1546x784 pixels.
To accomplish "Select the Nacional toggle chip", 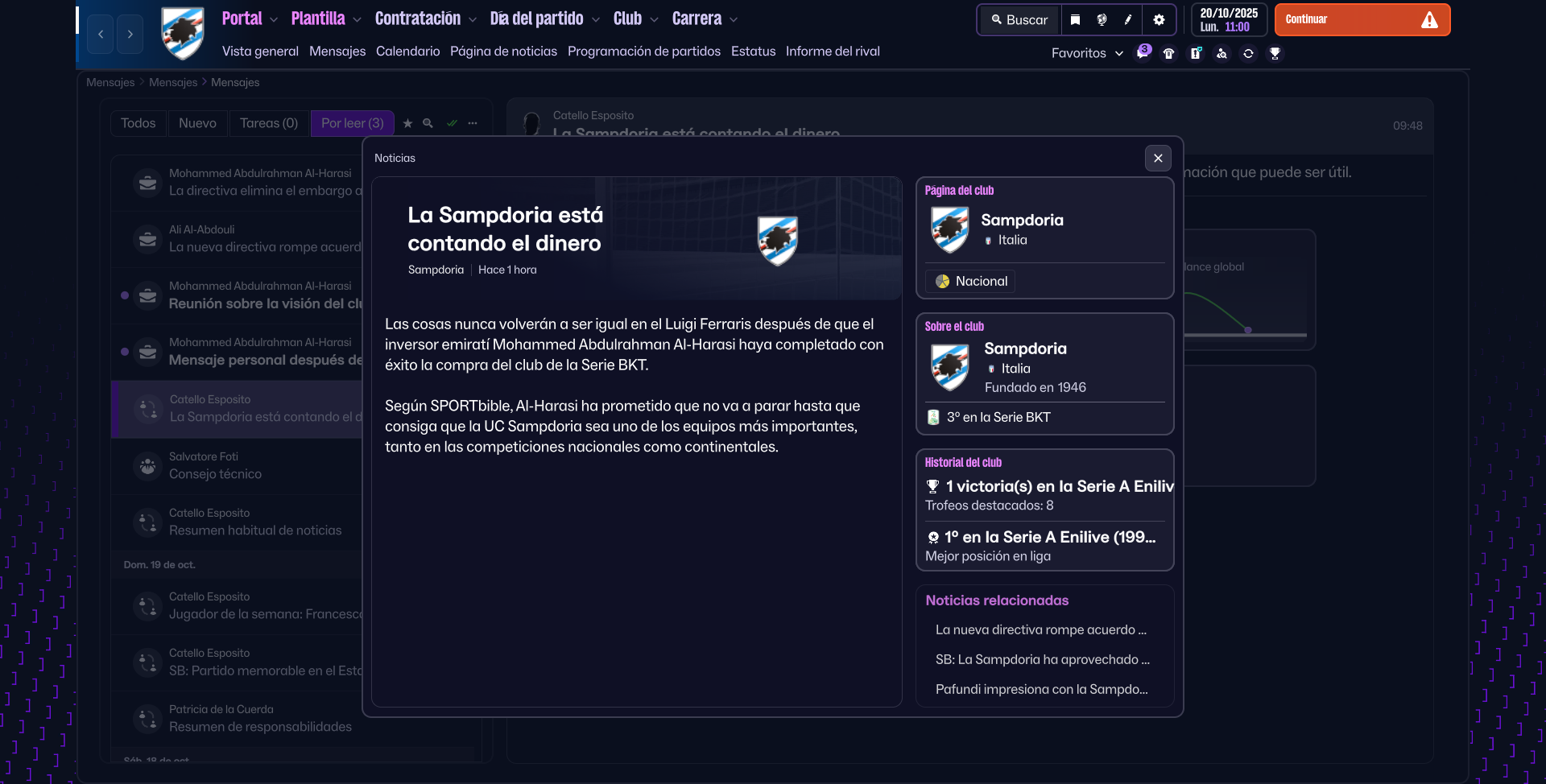I will click(971, 281).
